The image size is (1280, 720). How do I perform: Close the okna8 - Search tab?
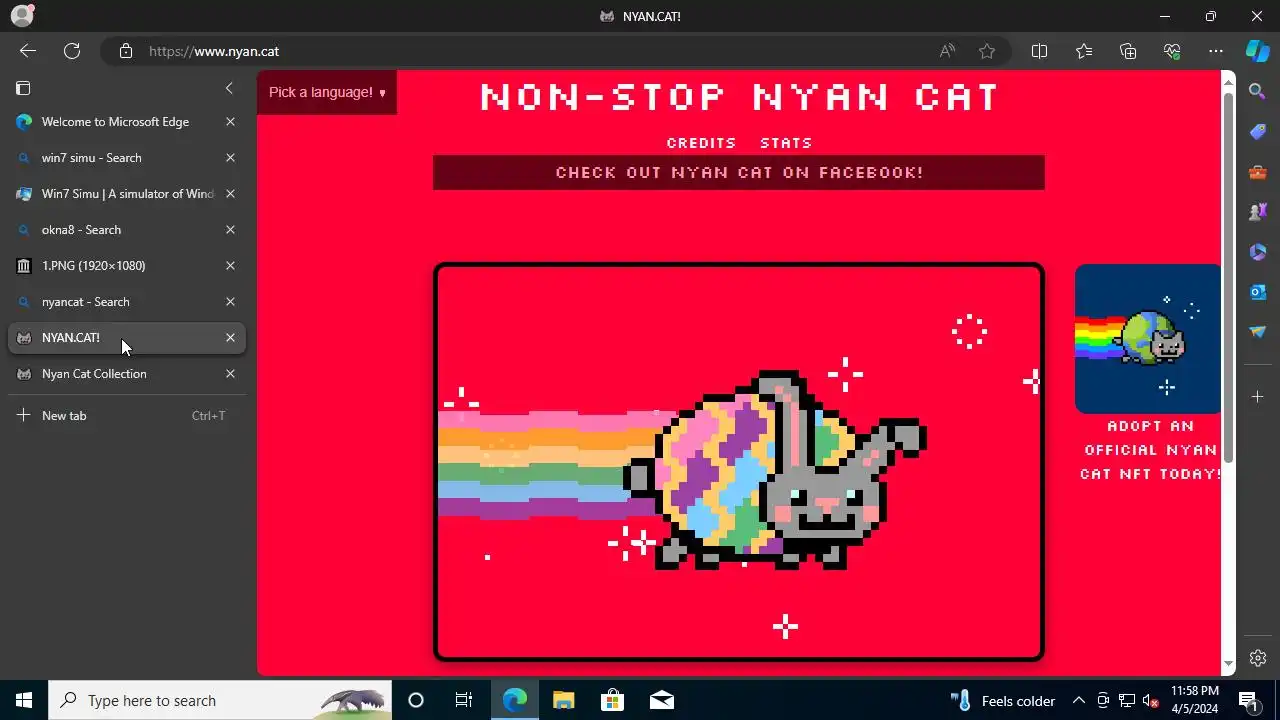click(230, 230)
